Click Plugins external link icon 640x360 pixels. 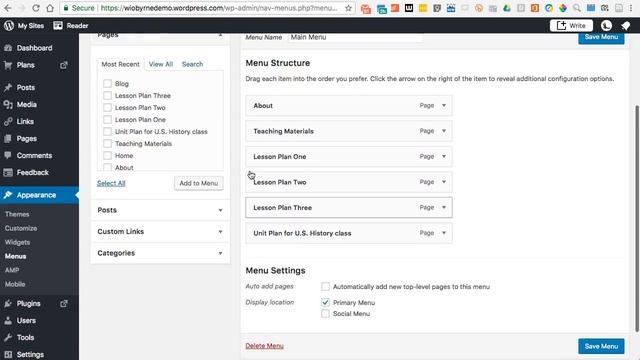(64, 303)
